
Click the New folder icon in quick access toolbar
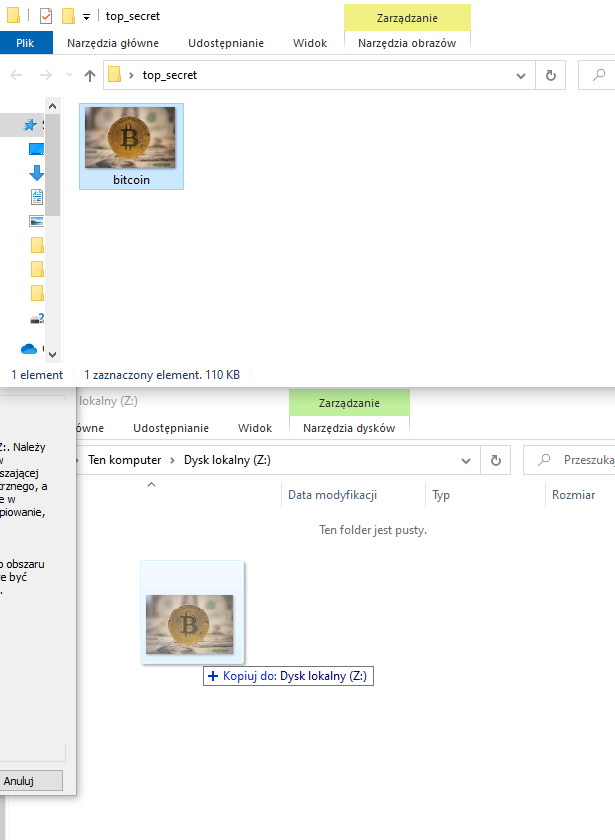coord(68,16)
